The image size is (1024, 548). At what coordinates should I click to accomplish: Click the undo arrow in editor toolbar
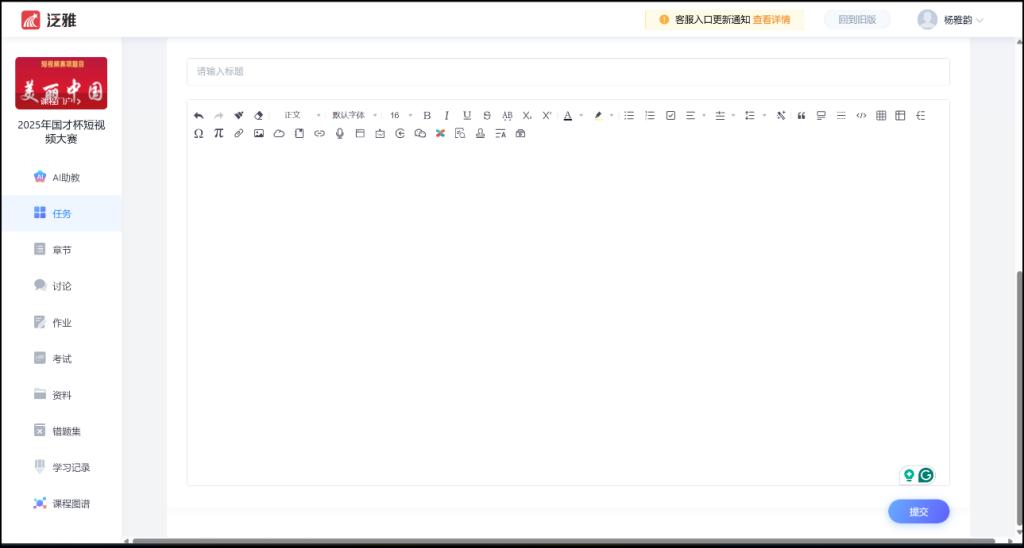point(199,116)
